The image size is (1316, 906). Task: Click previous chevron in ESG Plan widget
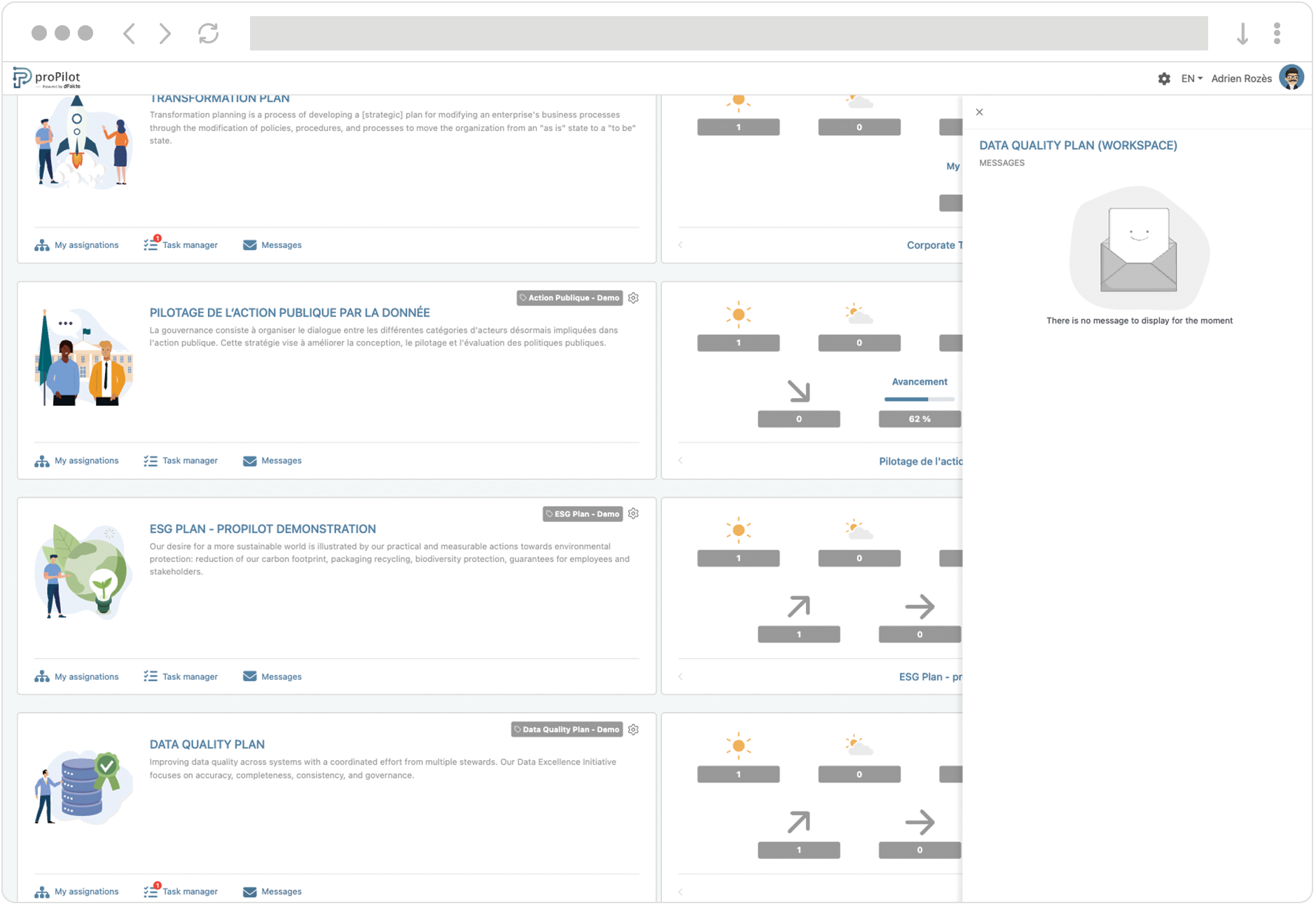click(680, 676)
